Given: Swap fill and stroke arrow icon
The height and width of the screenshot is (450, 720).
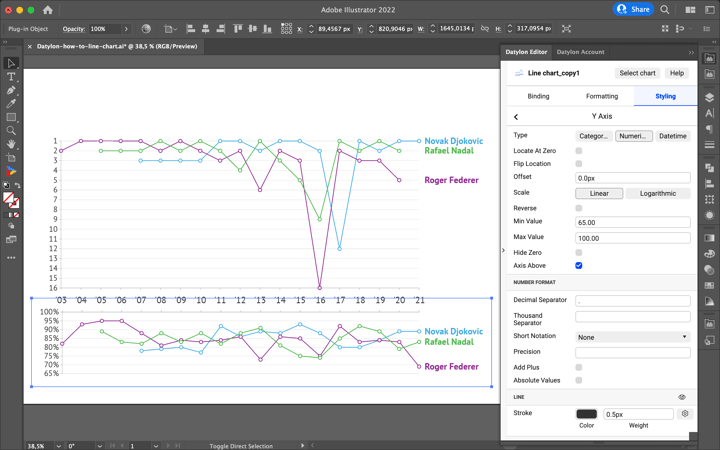Looking at the screenshot, I should (x=17, y=186).
